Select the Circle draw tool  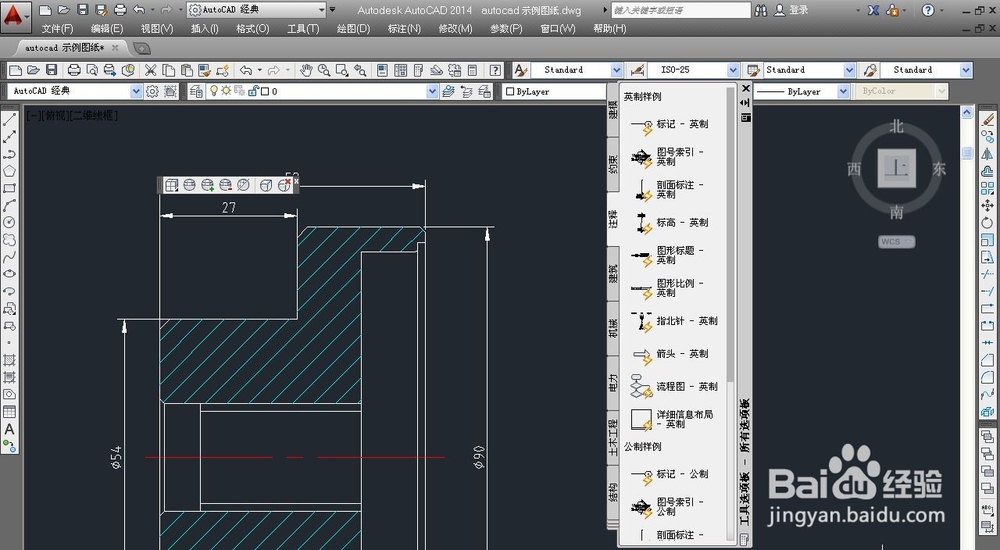(x=10, y=223)
